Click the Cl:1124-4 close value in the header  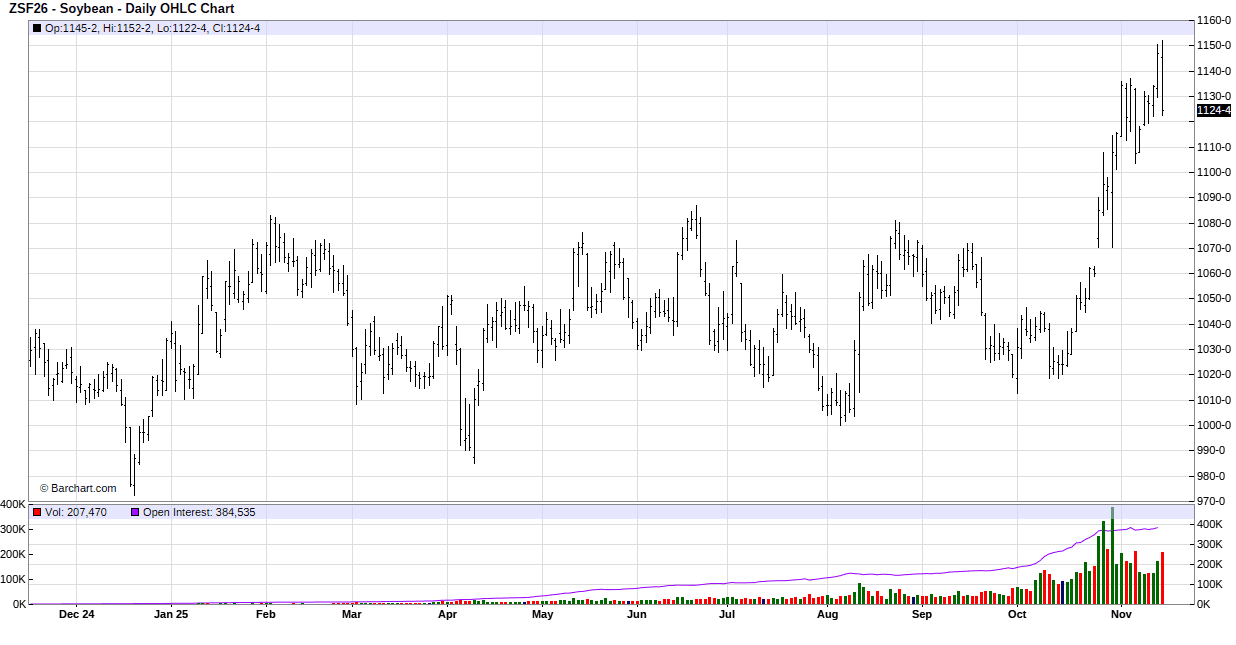pos(236,28)
